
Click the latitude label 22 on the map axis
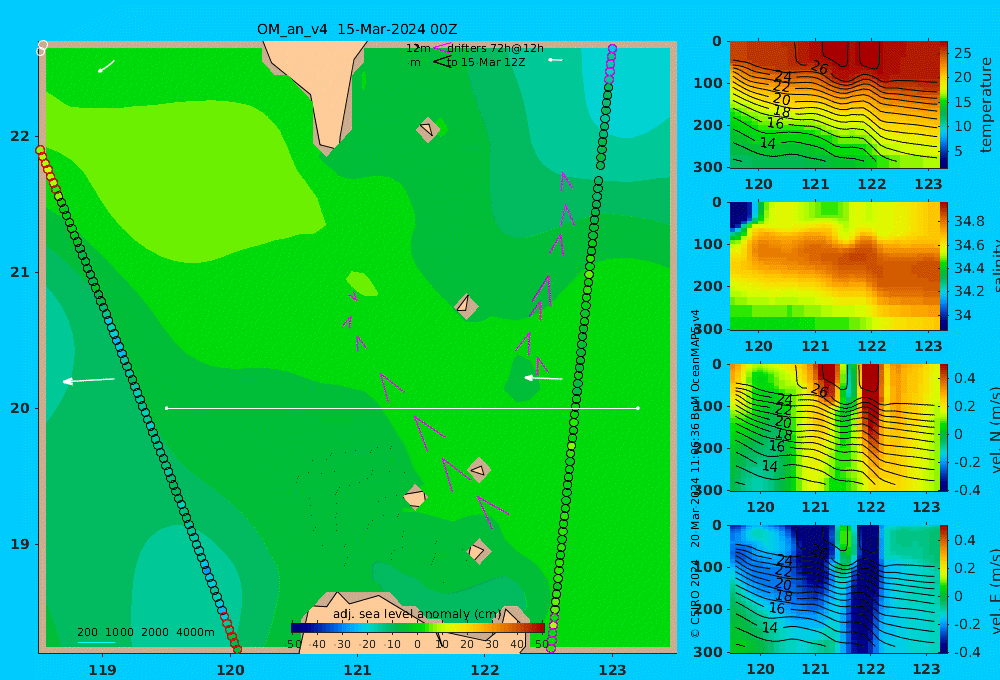click(x=20, y=136)
